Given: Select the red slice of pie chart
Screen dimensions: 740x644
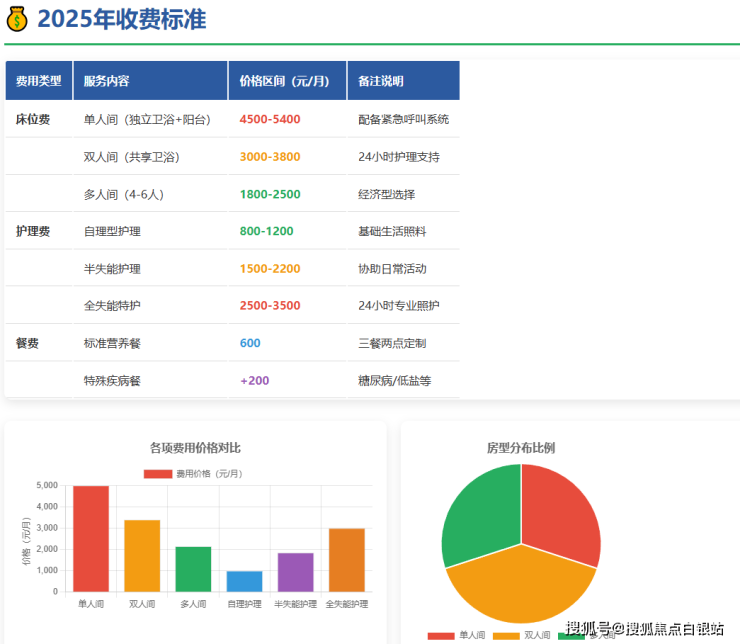Looking at the screenshot, I should tap(562, 510).
